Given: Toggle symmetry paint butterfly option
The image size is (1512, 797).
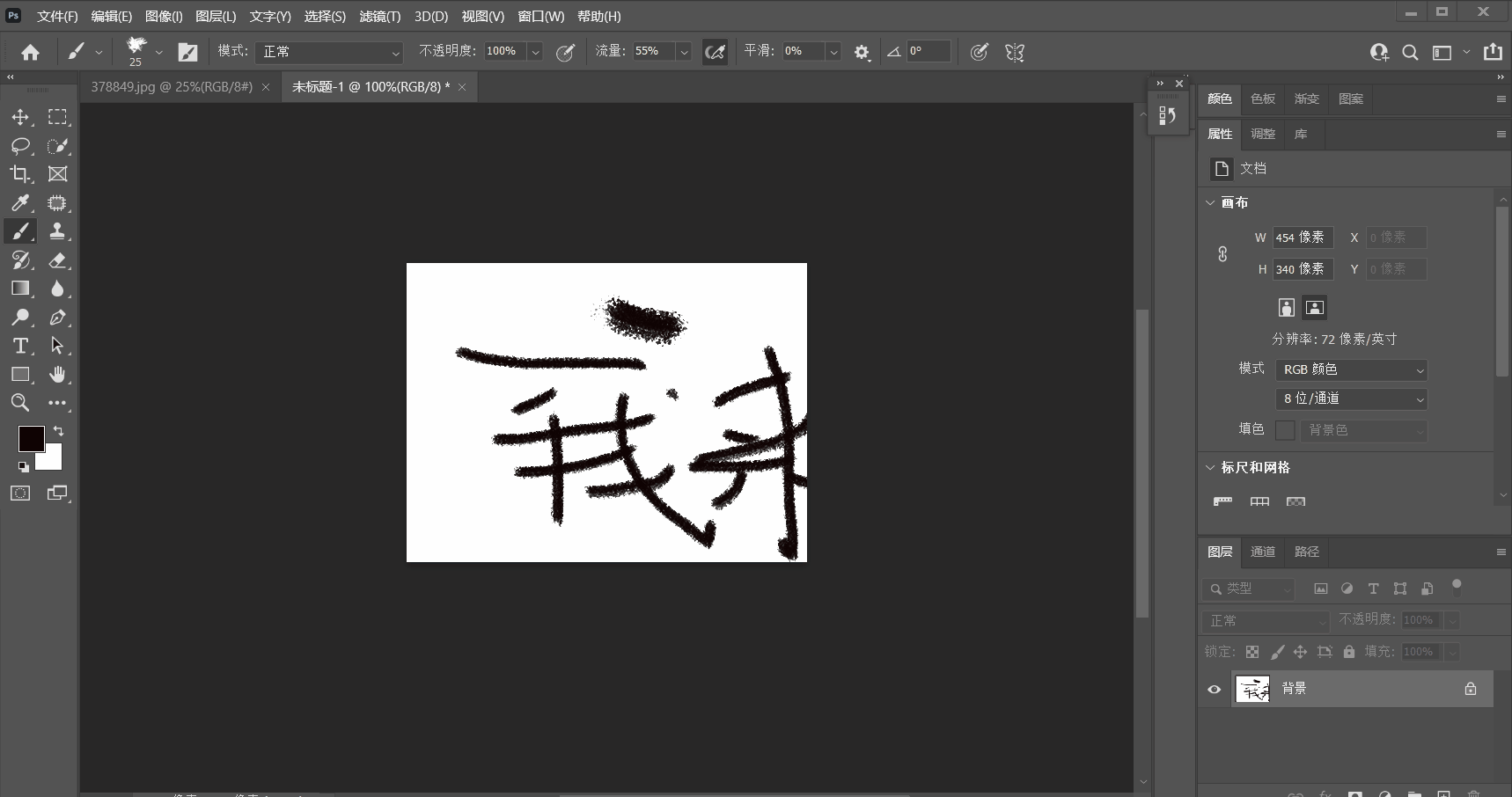Looking at the screenshot, I should click(x=1015, y=52).
